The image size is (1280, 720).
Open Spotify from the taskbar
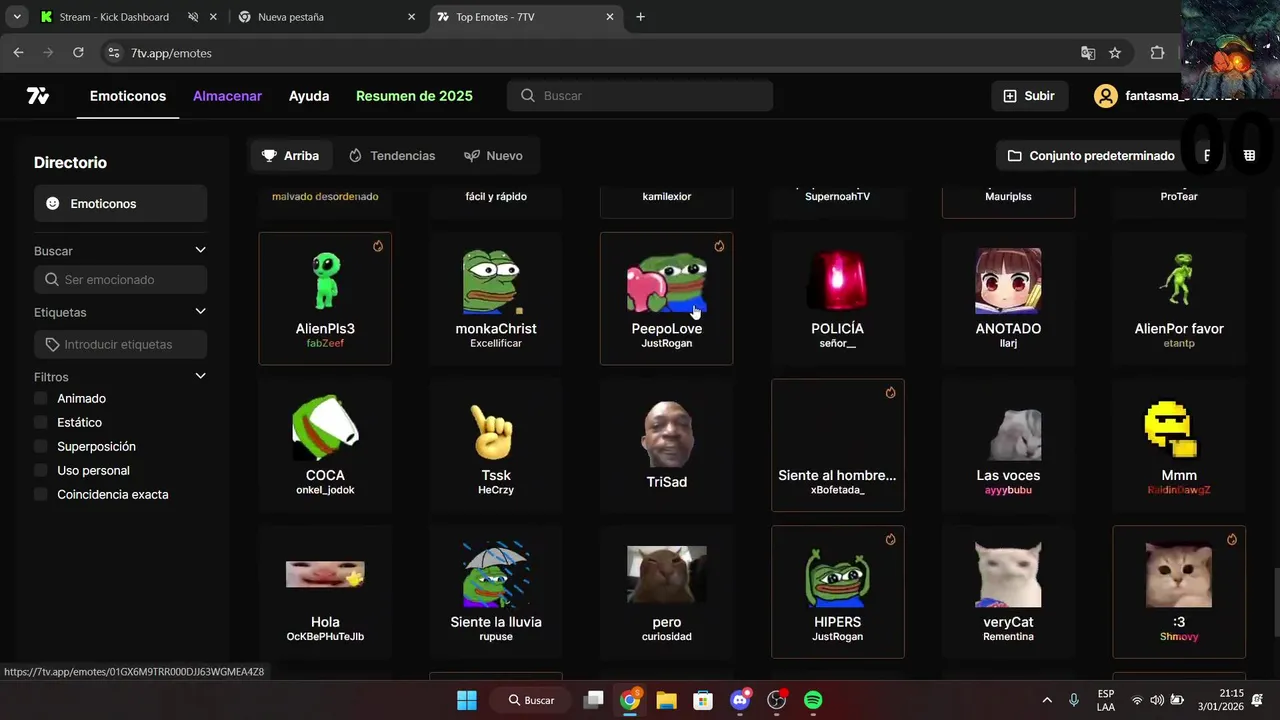[813, 700]
